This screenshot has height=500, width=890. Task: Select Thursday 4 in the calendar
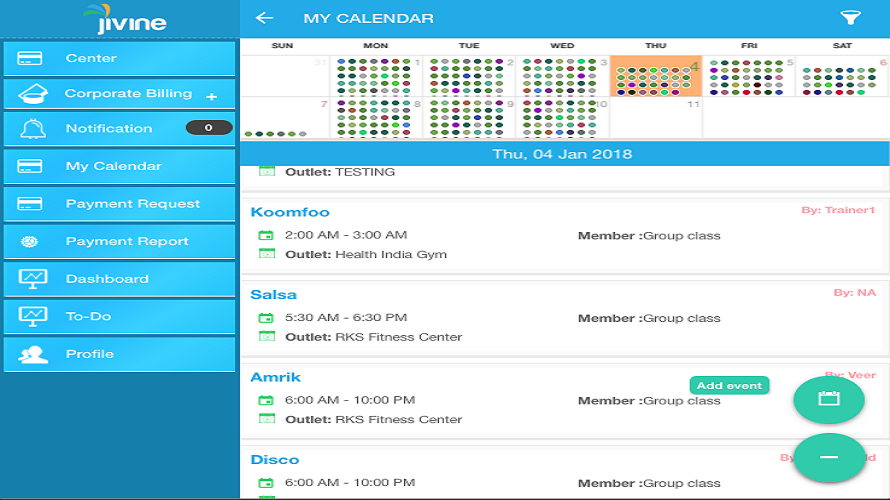[x=656, y=75]
